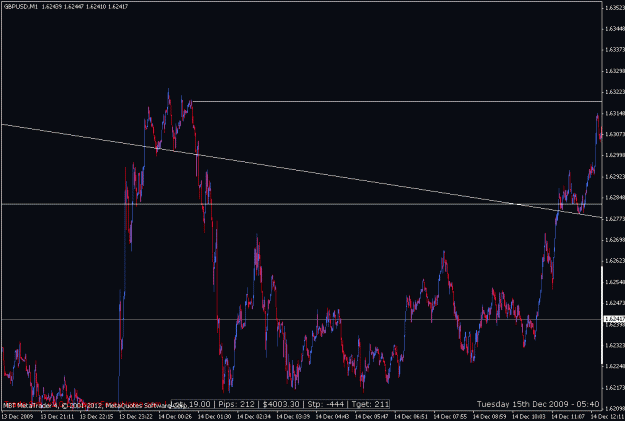
Task: Click the 19.00 lots value in the info panel
Action: point(199,404)
